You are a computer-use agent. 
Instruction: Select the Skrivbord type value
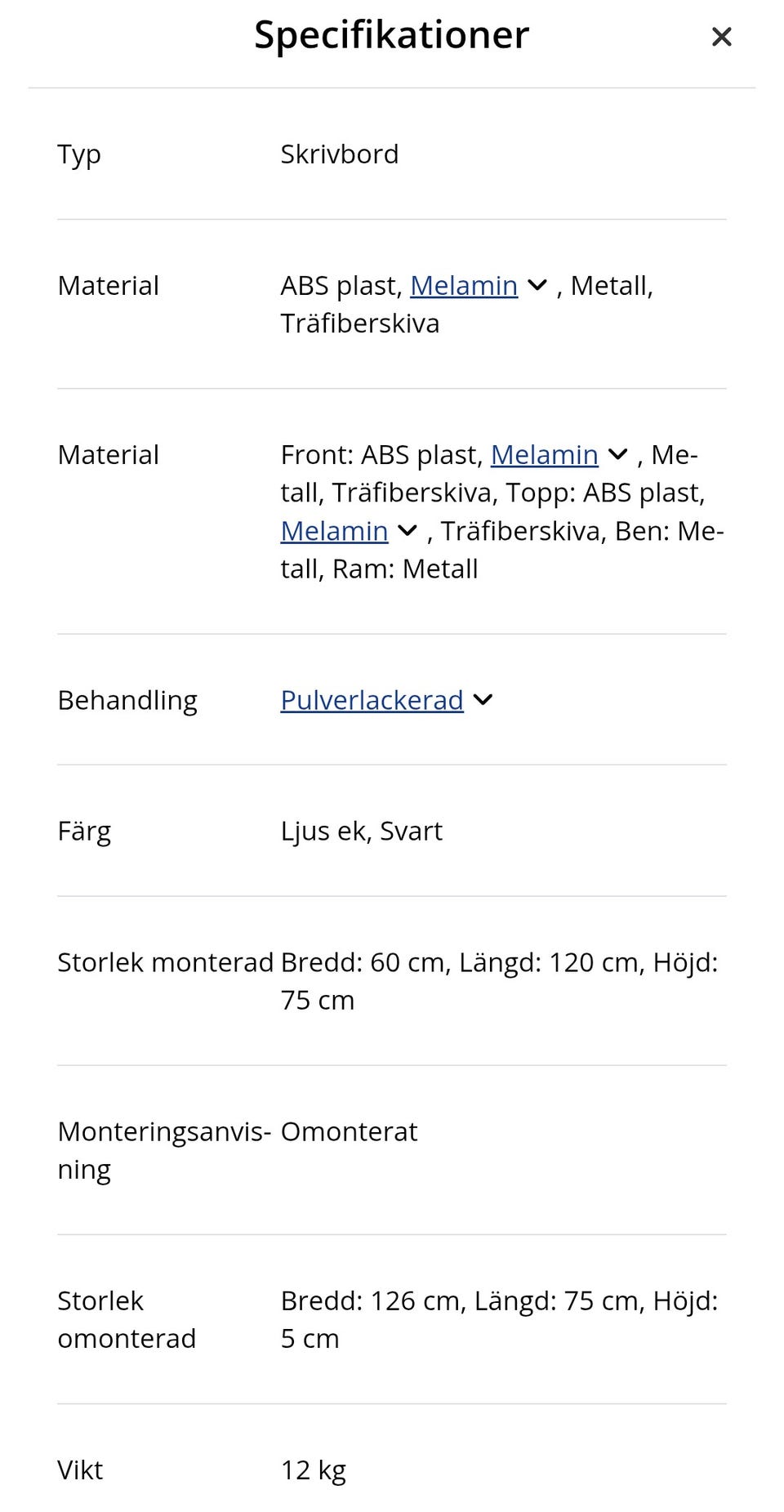[x=340, y=154]
